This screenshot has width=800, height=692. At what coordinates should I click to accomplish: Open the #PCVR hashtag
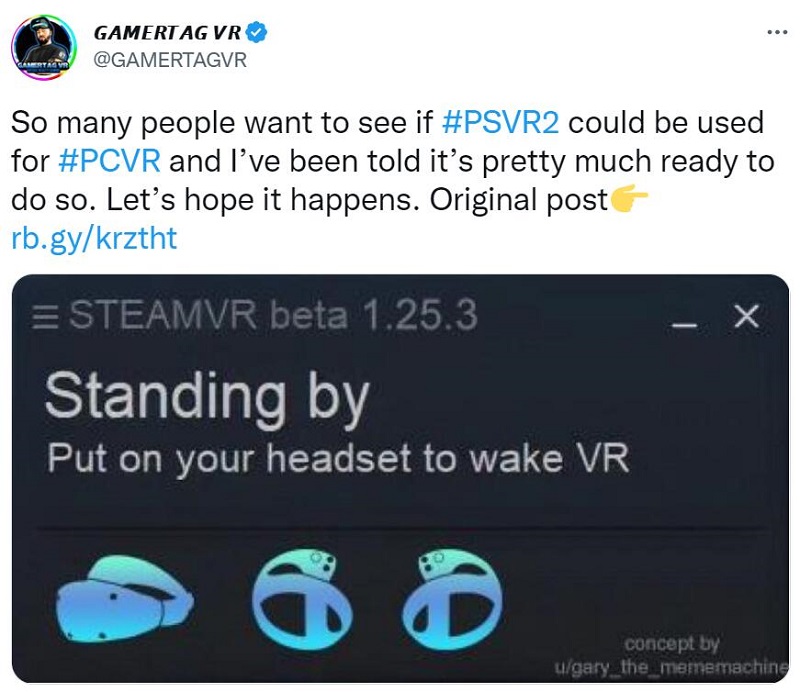tap(110, 161)
